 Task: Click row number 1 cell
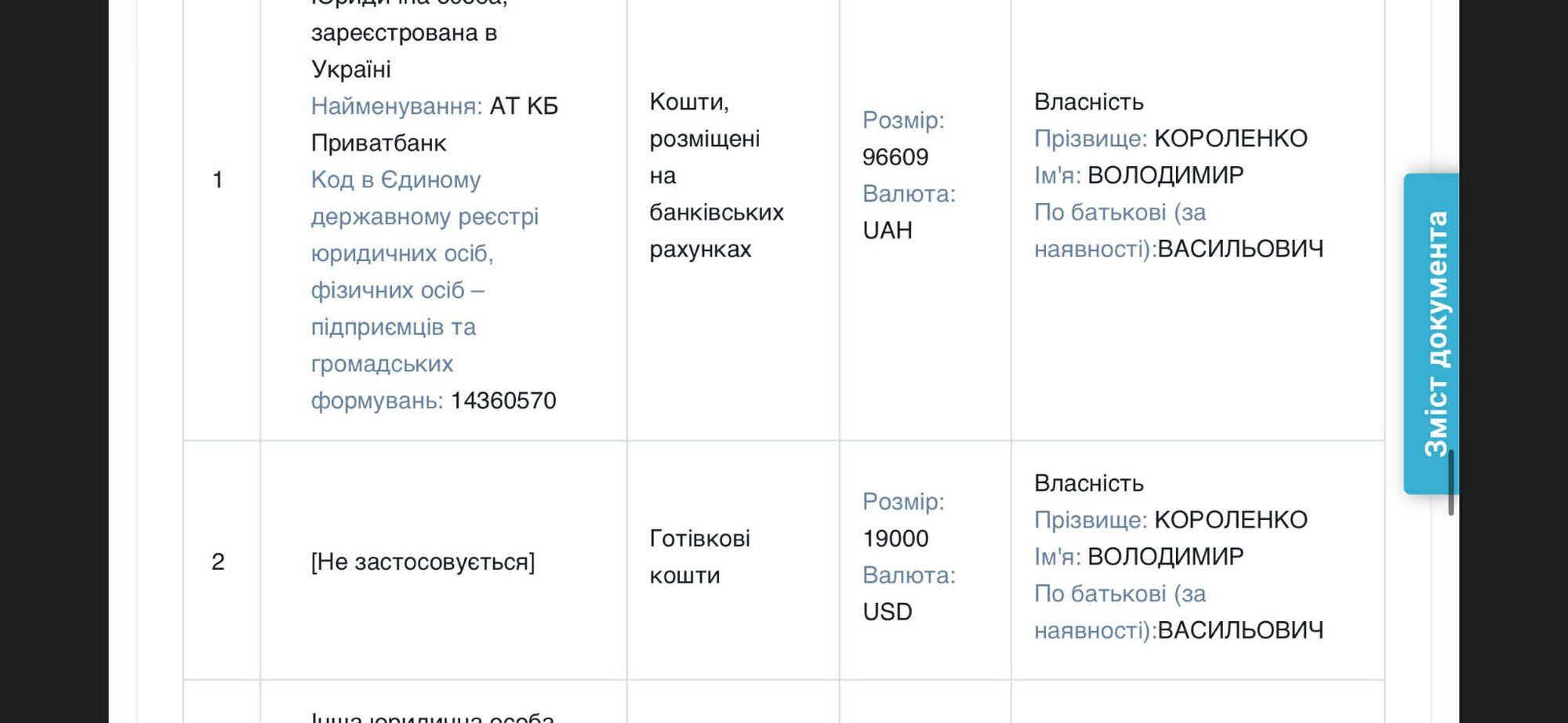click(x=218, y=180)
